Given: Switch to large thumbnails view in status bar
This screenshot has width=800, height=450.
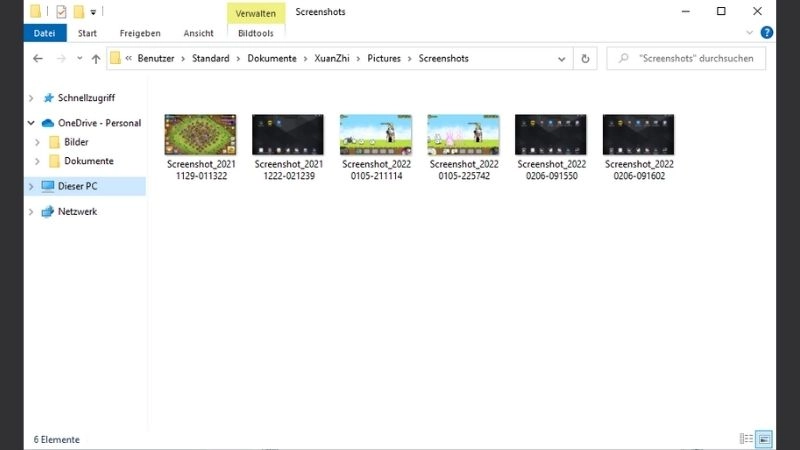Looking at the screenshot, I should click(764, 439).
